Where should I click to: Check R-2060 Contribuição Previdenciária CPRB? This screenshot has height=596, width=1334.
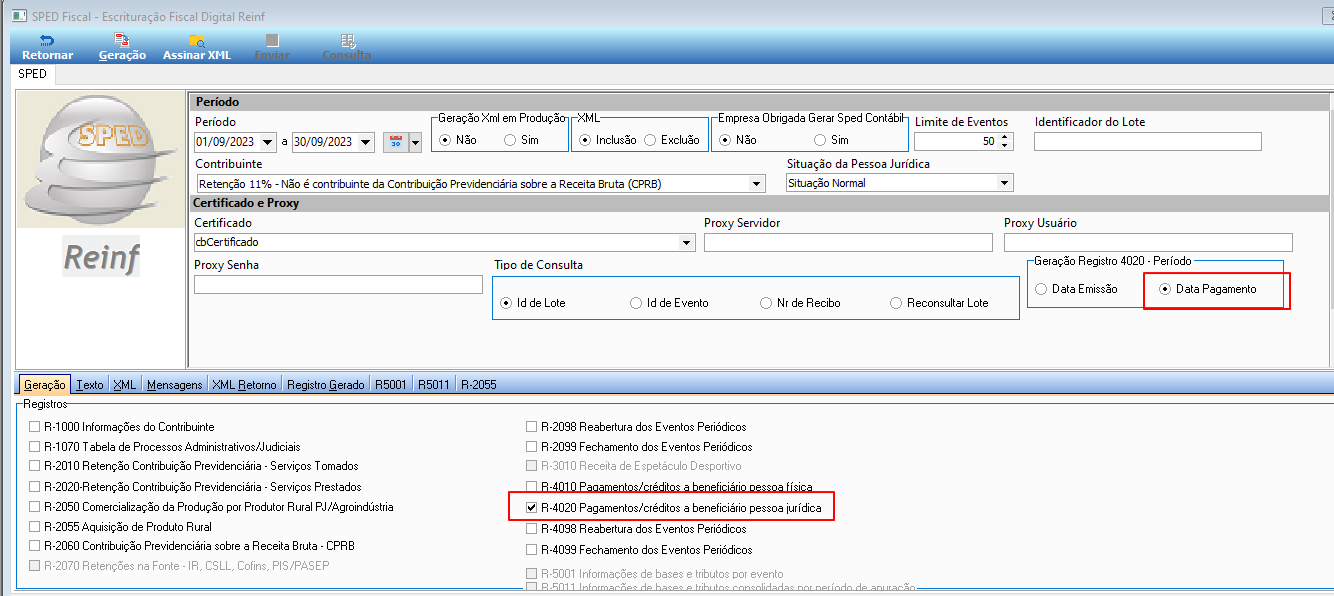(x=35, y=546)
